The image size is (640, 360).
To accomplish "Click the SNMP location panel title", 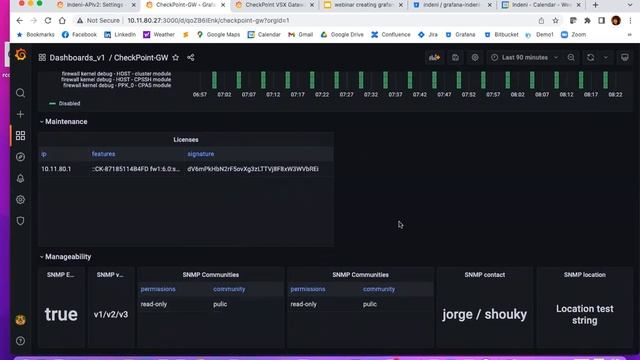I will pos(584,275).
